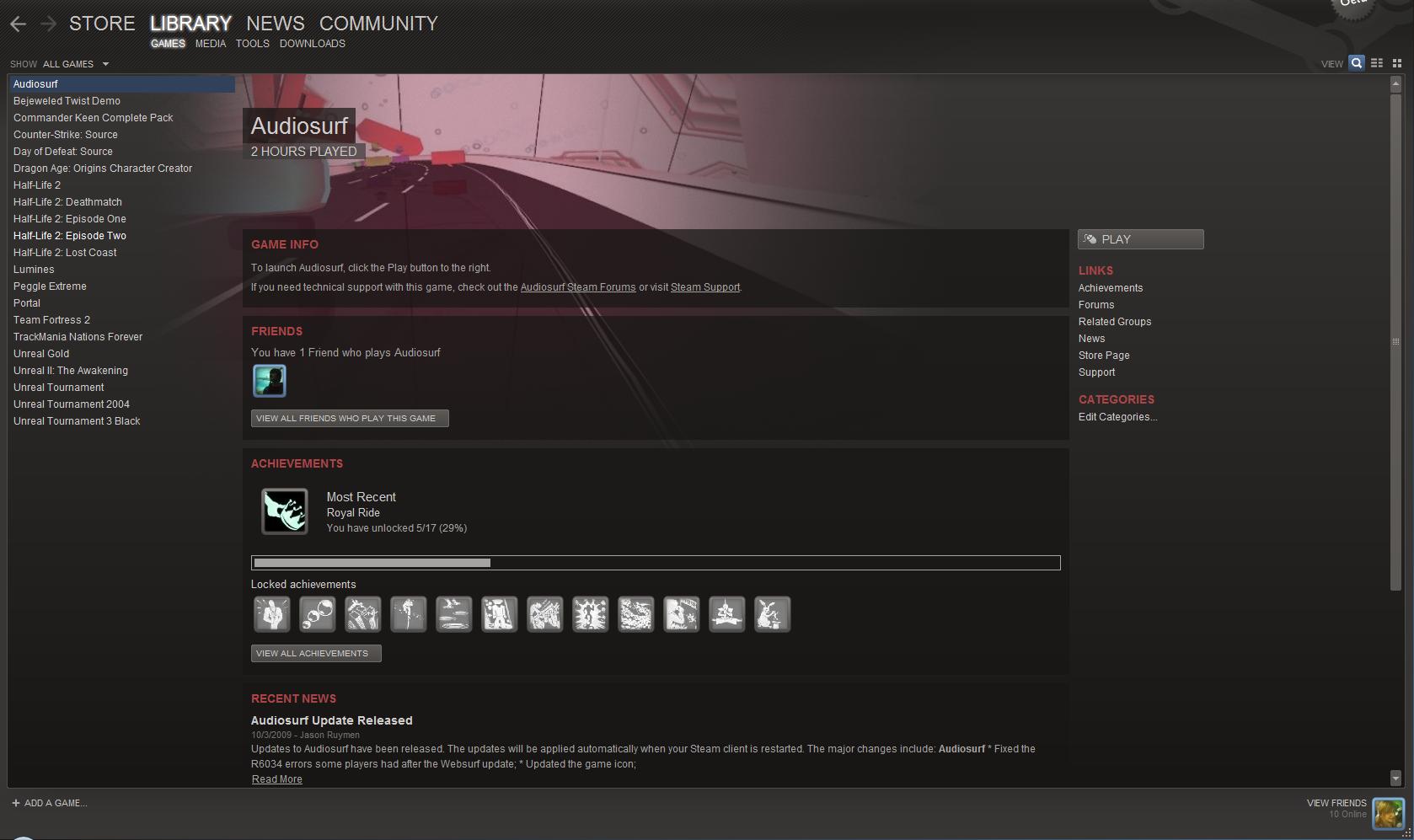Go forward with the right arrow

pos(48,24)
